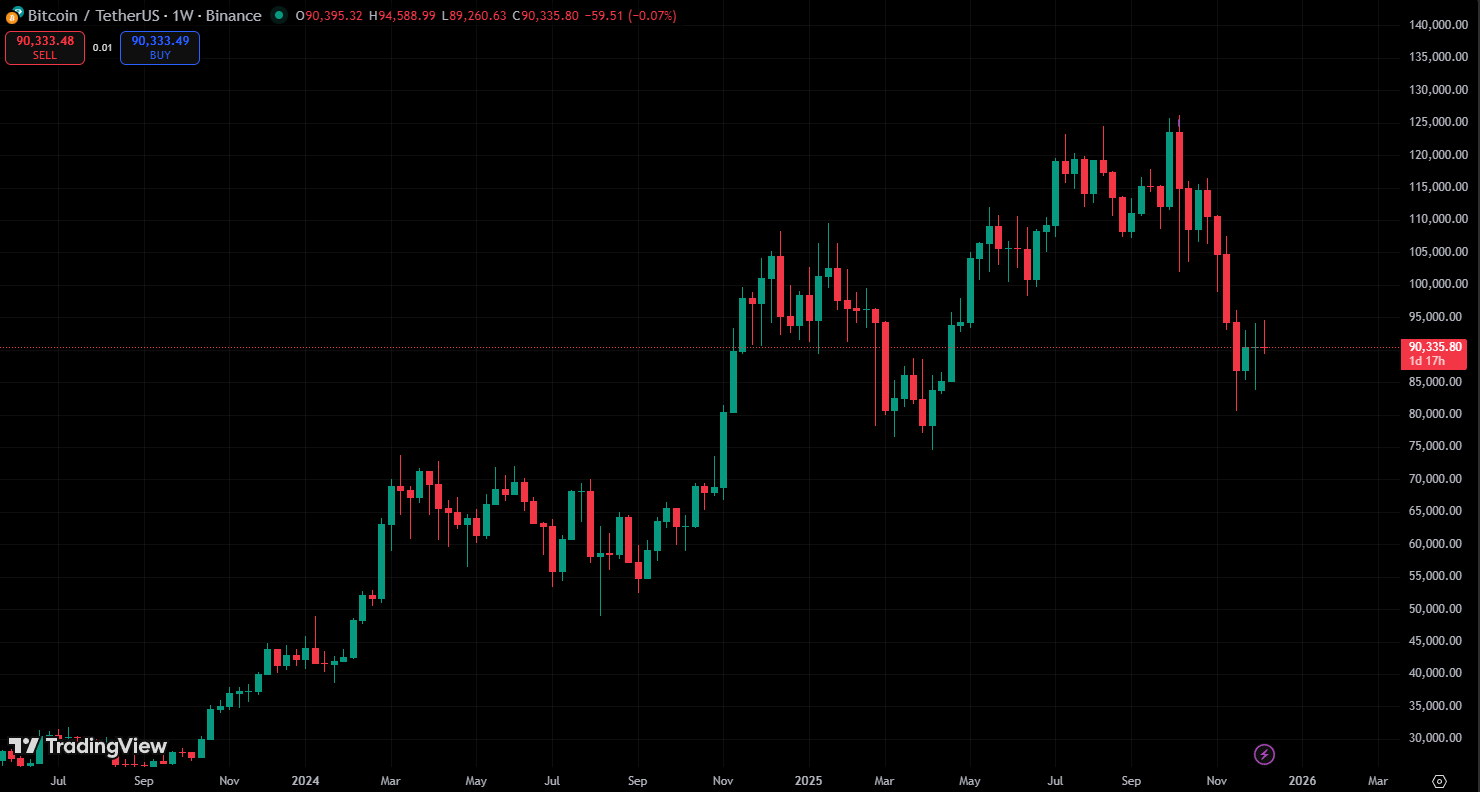Image resolution: width=1480 pixels, height=792 pixels.
Task: Click the purple lightning bolt event icon
Action: 1264,754
